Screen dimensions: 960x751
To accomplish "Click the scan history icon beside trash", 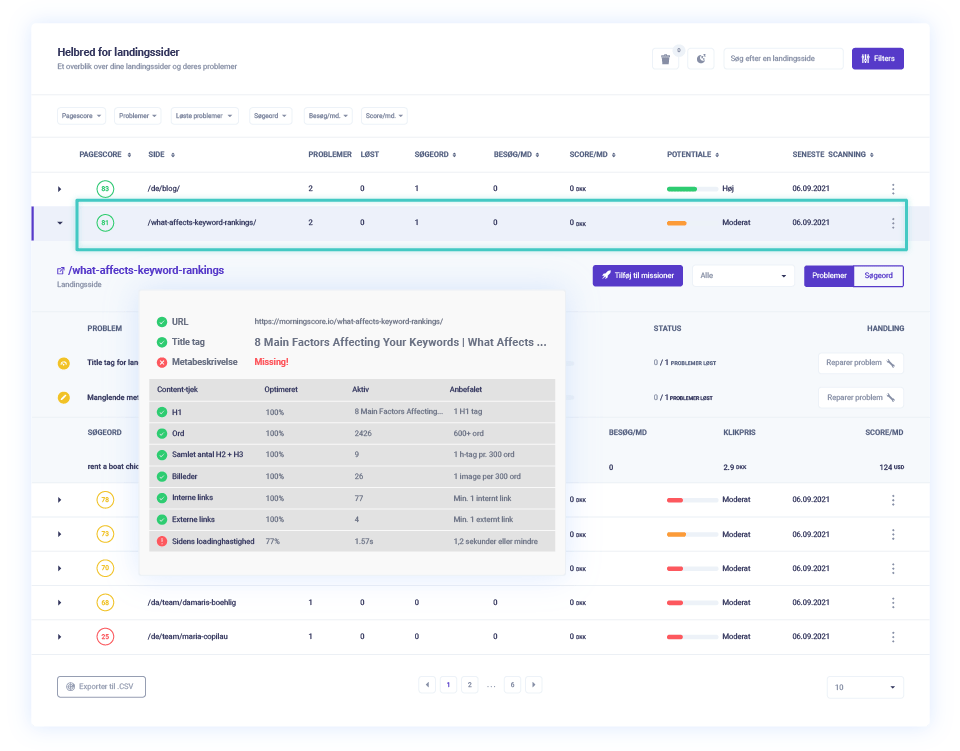I will coord(701,59).
